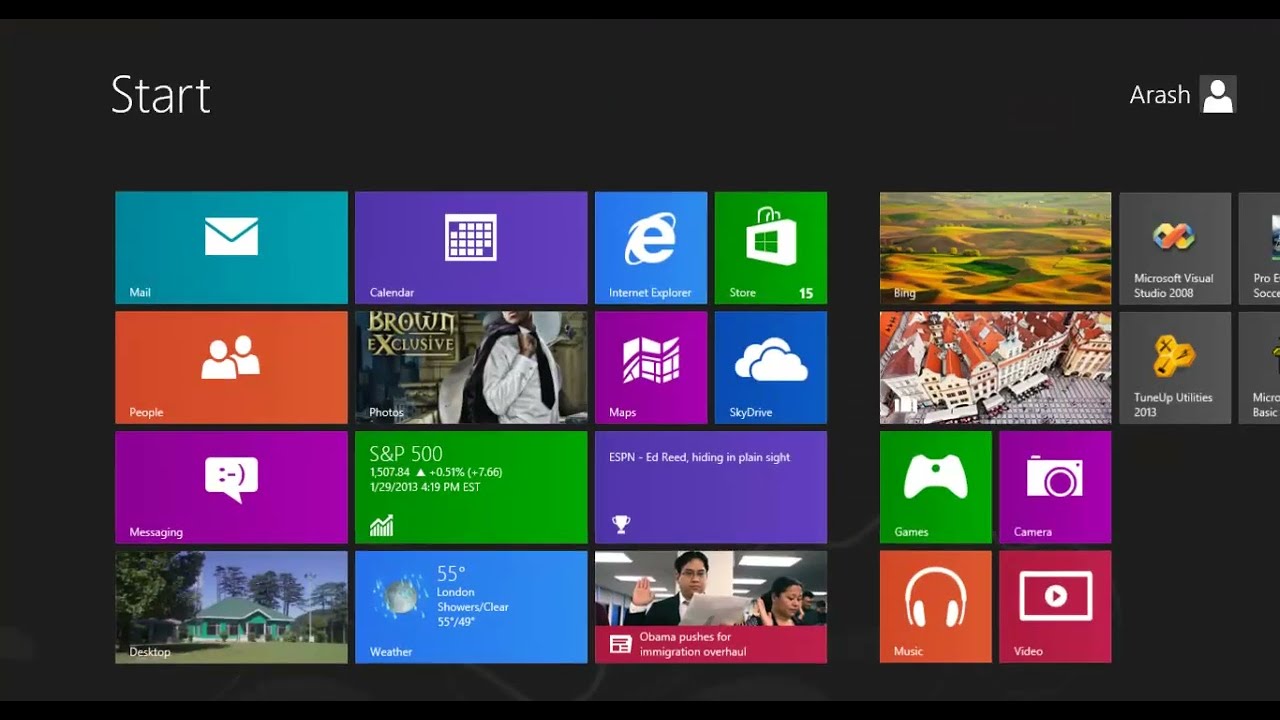Open the ESPN Ed Reed sports tile
1280x720 pixels.
click(x=711, y=487)
